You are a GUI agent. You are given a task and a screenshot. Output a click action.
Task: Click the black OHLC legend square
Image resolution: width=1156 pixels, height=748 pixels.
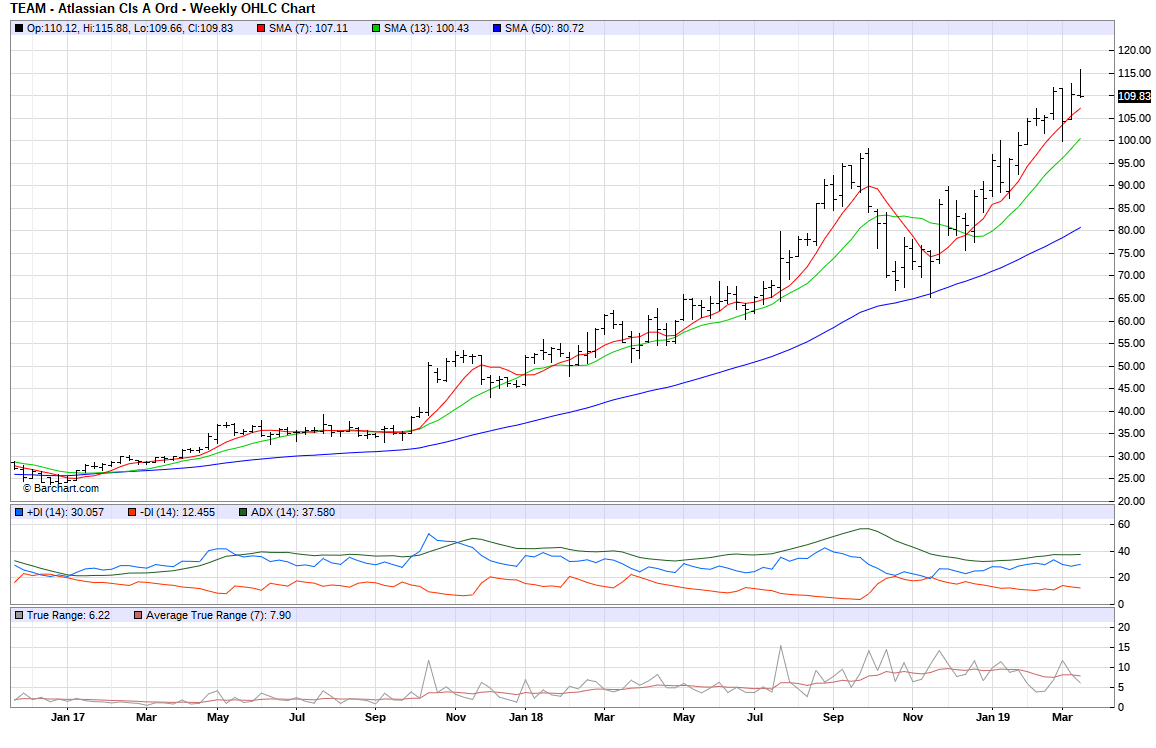[19, 28]
